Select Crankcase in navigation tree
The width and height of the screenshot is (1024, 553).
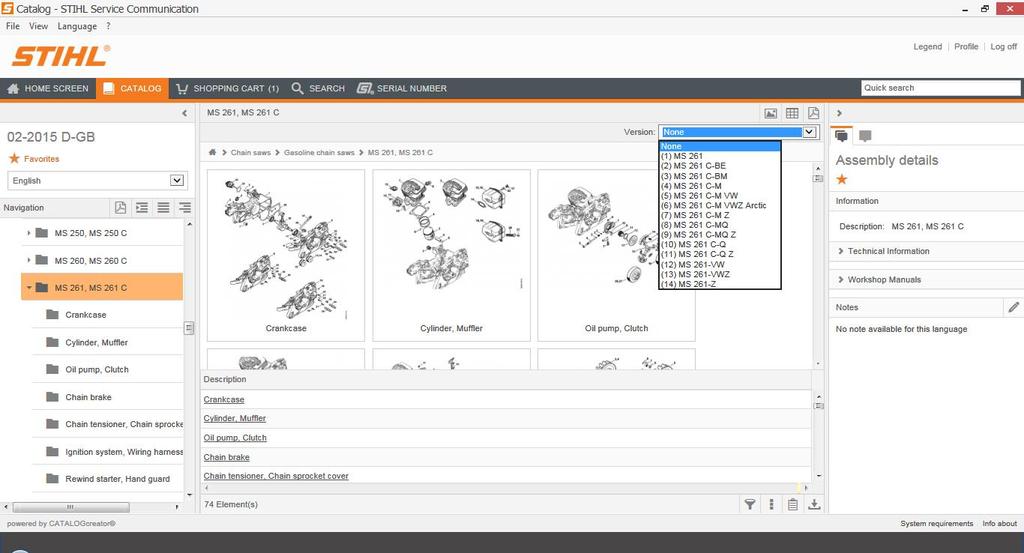coord(85,315)
